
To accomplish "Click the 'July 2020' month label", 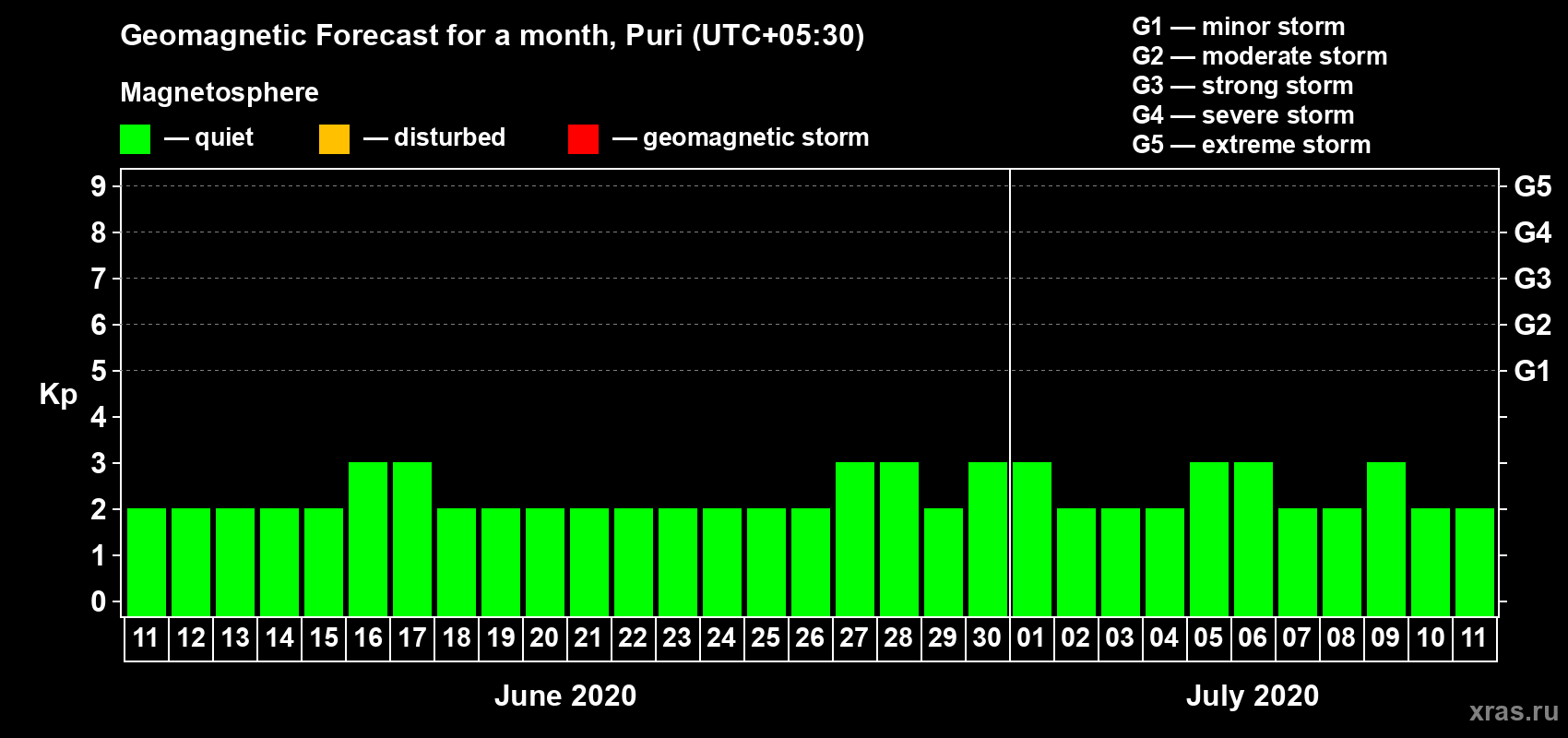I will point(1253,696).
